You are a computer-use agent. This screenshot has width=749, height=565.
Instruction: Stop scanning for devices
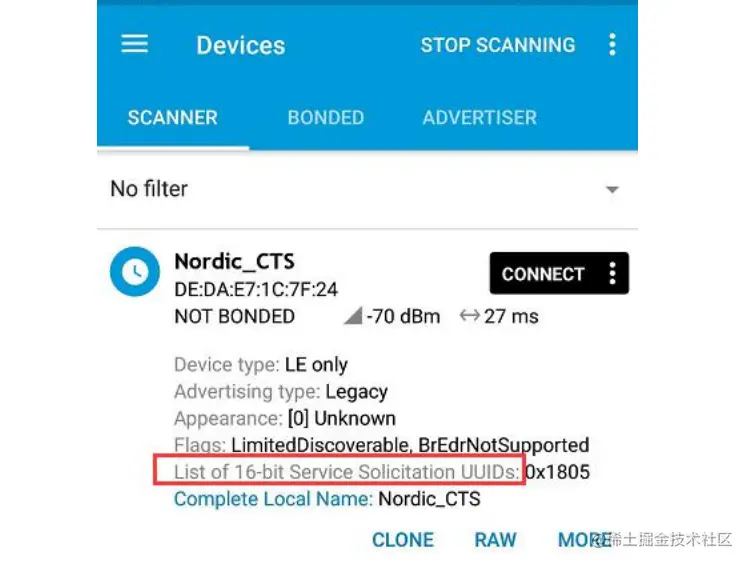498,45
